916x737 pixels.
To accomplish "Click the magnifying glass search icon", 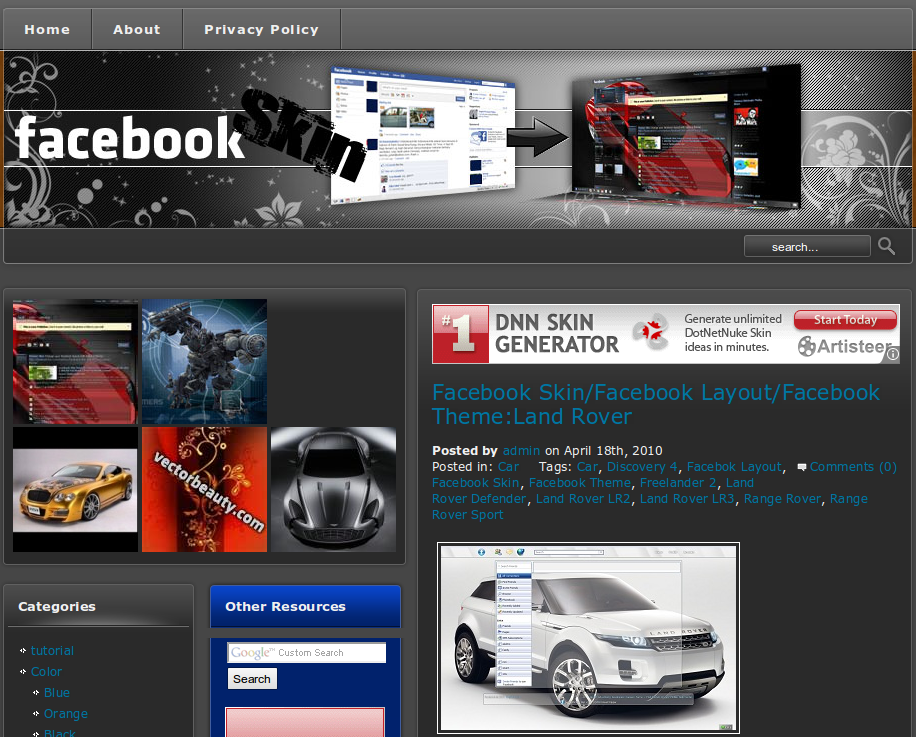I will (886, 246).
